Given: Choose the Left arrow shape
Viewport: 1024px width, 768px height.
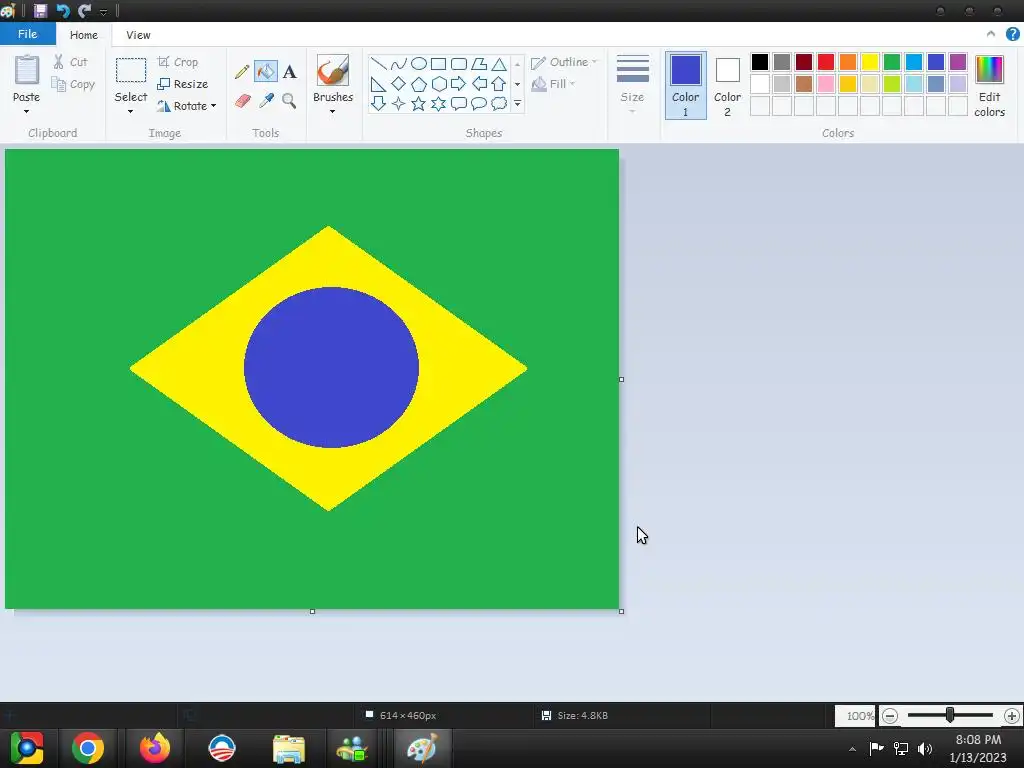Looking at the screenshot, I should point(479,84).
